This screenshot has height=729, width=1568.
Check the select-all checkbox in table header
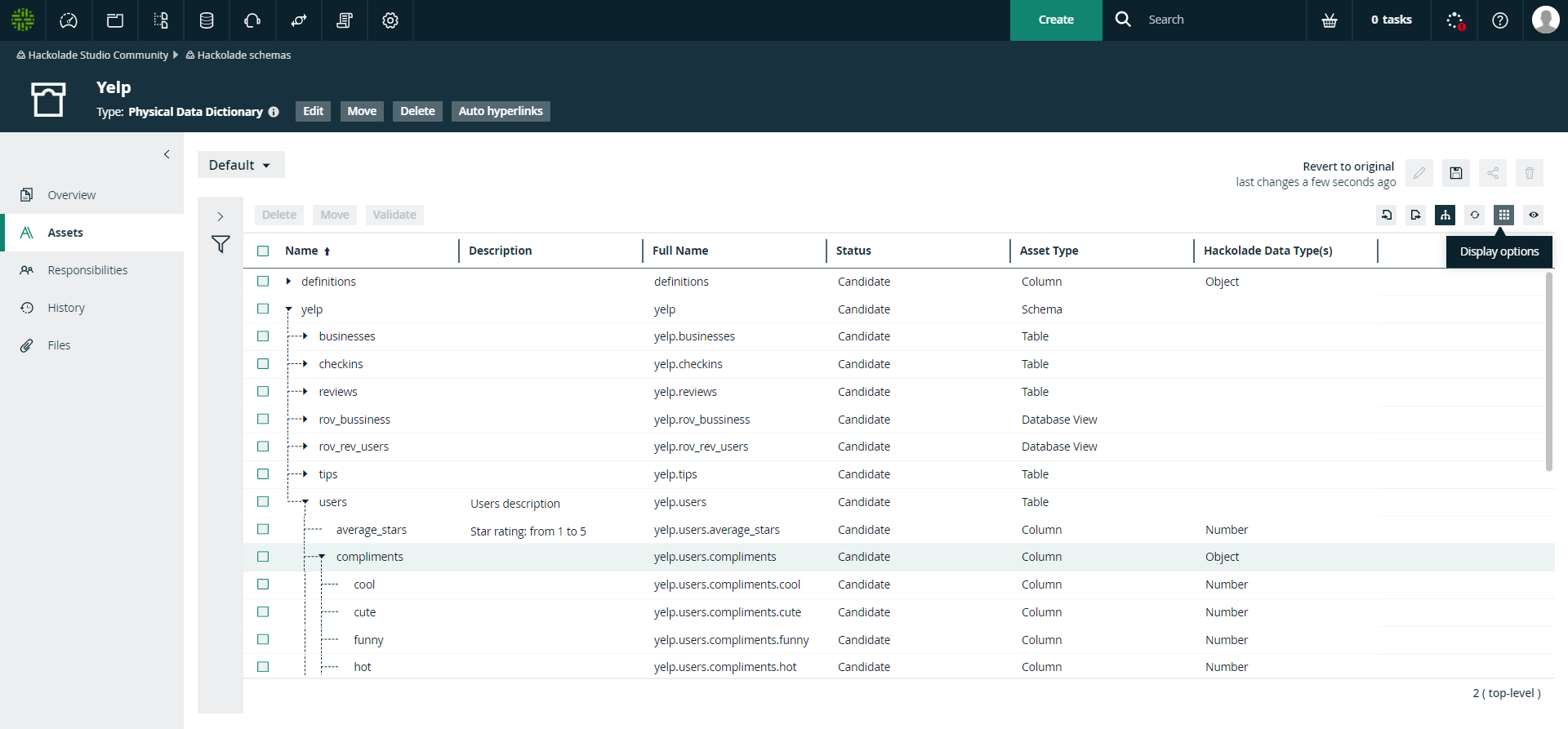263,251
